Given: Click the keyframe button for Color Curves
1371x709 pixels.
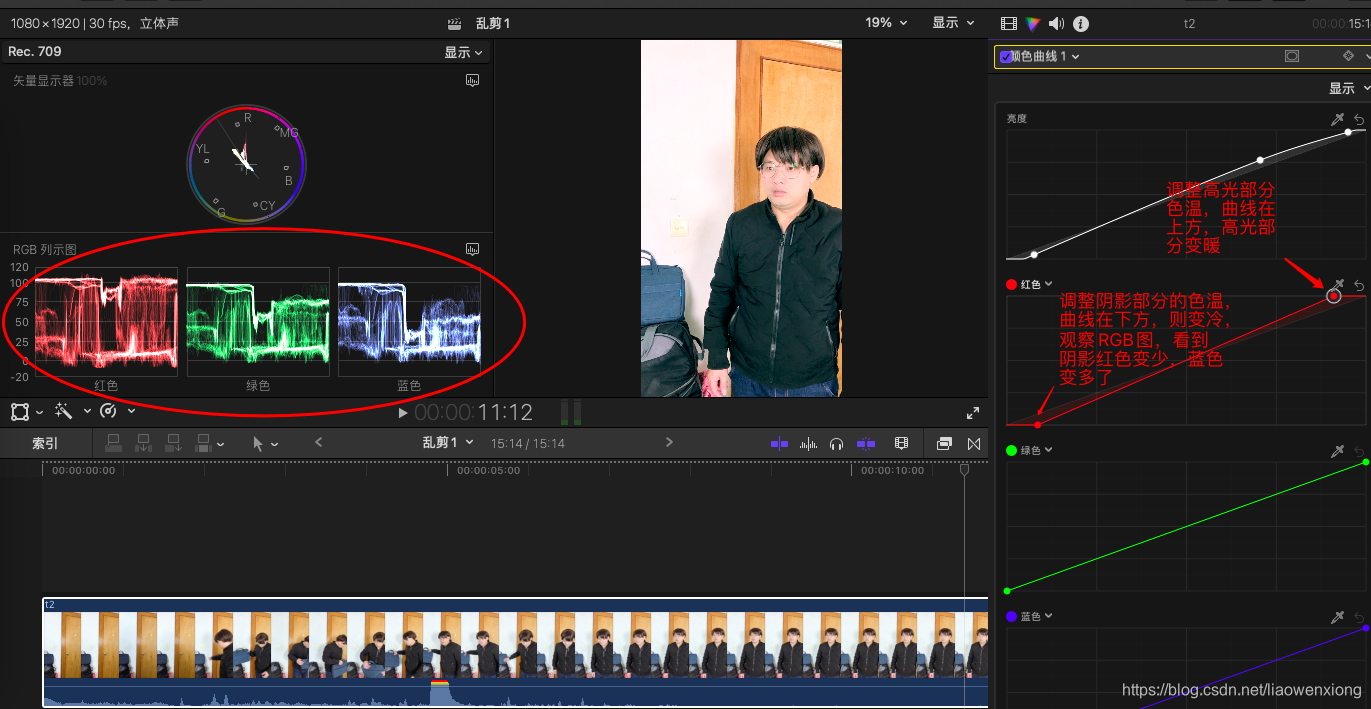Looking at the screenshot, I should click(x=1348, y=57).
